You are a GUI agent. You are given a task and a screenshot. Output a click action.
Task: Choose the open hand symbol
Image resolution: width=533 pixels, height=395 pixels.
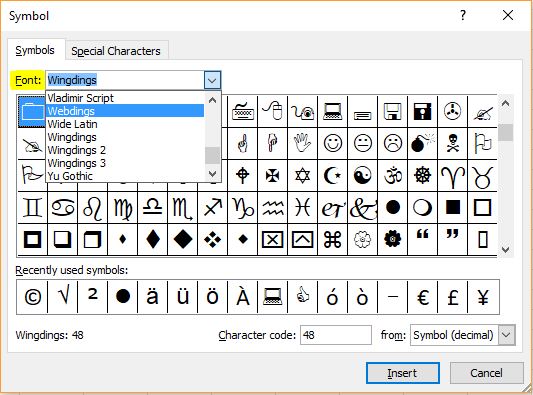303,143
